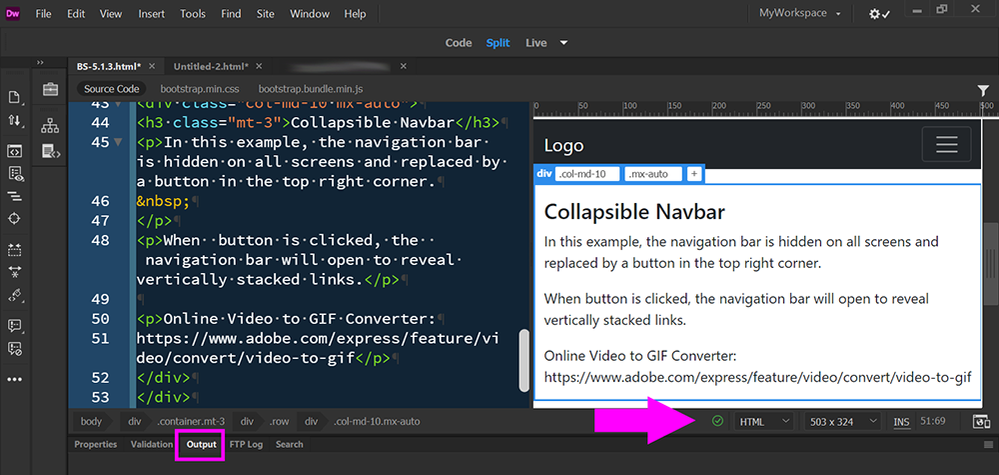This screenshot has height=475, width=999.
Task: Click the filter funnel icon
Action: point(983,90)
